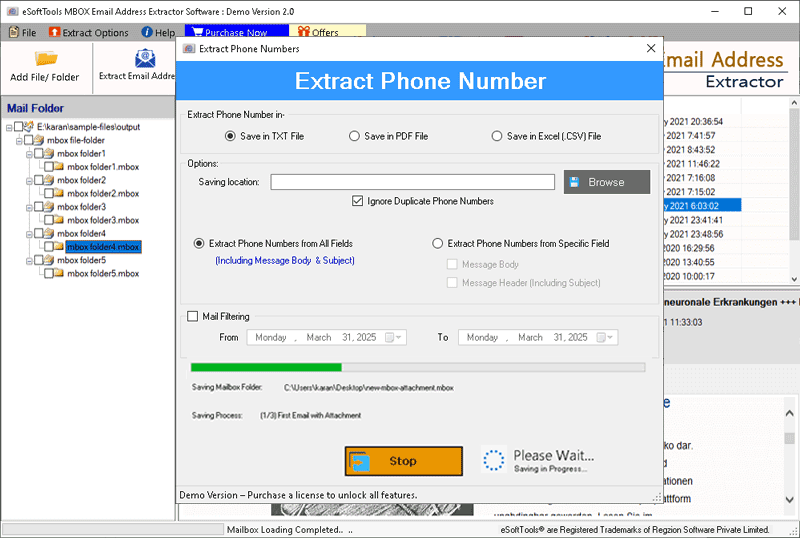The height and width of the screenshot is (538, 800).
Task: Click the Mail Folder panel header
Action: pos(88,108)
